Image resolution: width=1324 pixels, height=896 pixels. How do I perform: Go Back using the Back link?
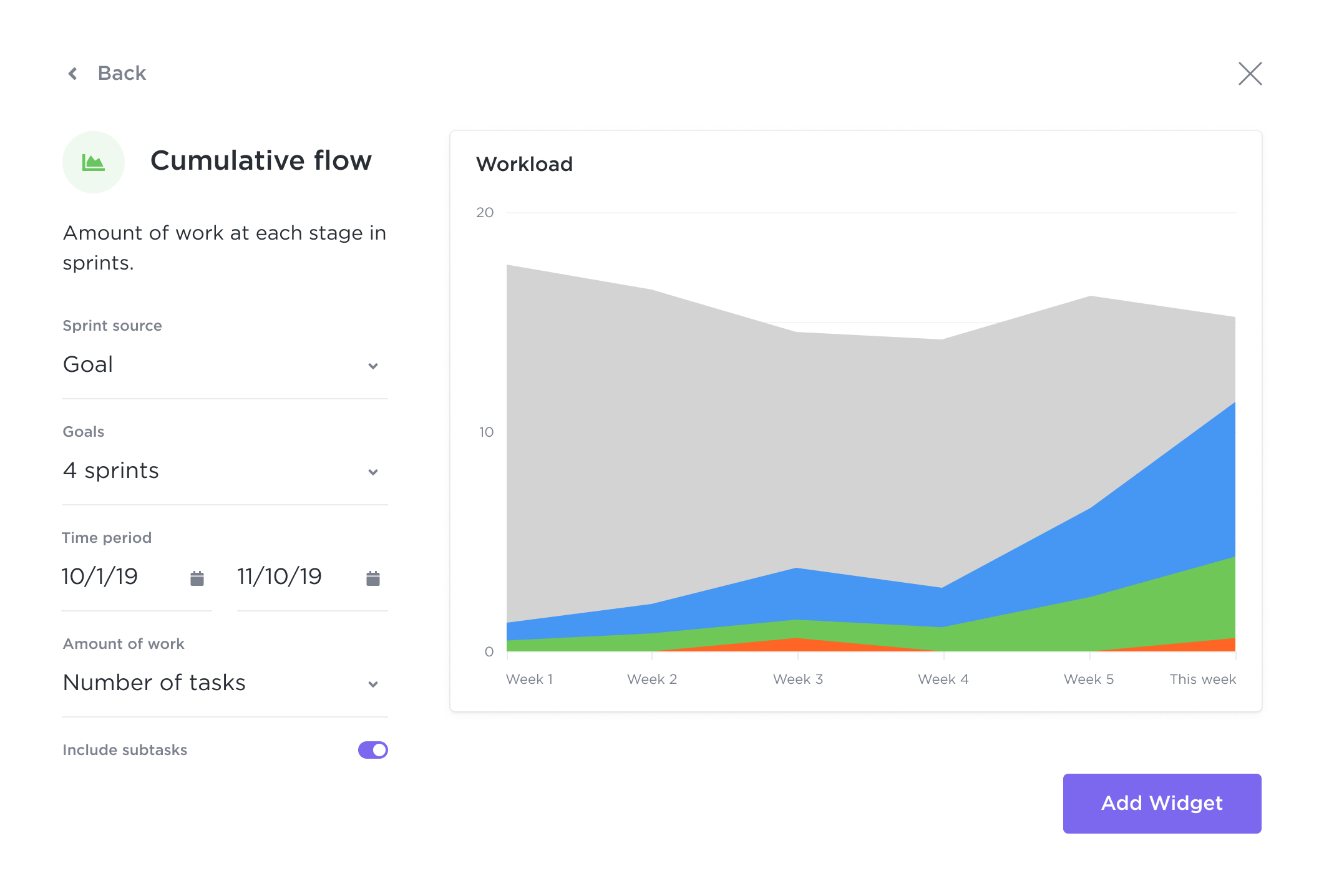click(122, 74)
